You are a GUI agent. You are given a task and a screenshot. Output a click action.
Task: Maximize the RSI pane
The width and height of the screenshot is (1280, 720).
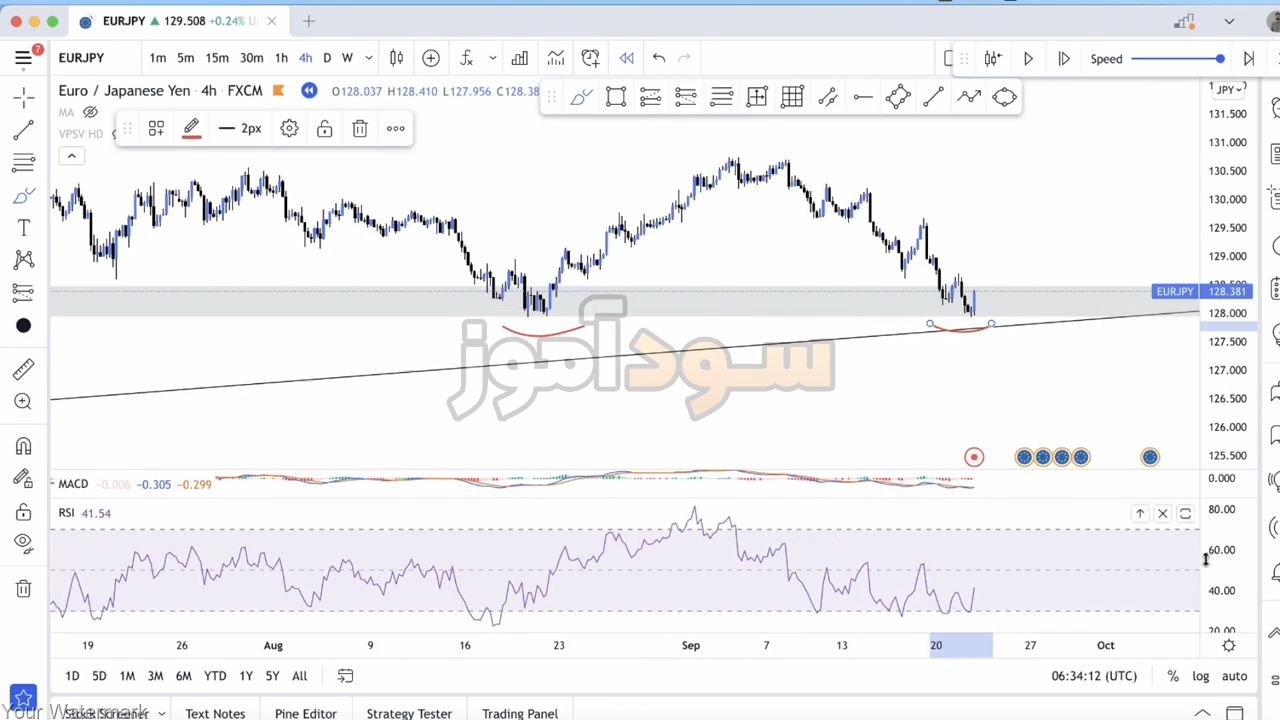(x=1185, y=513)
